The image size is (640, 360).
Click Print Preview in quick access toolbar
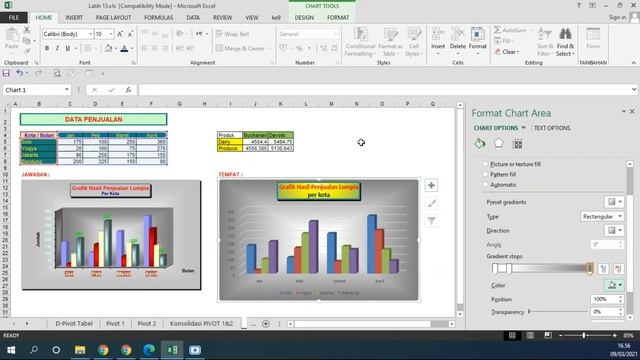(57, 73)
